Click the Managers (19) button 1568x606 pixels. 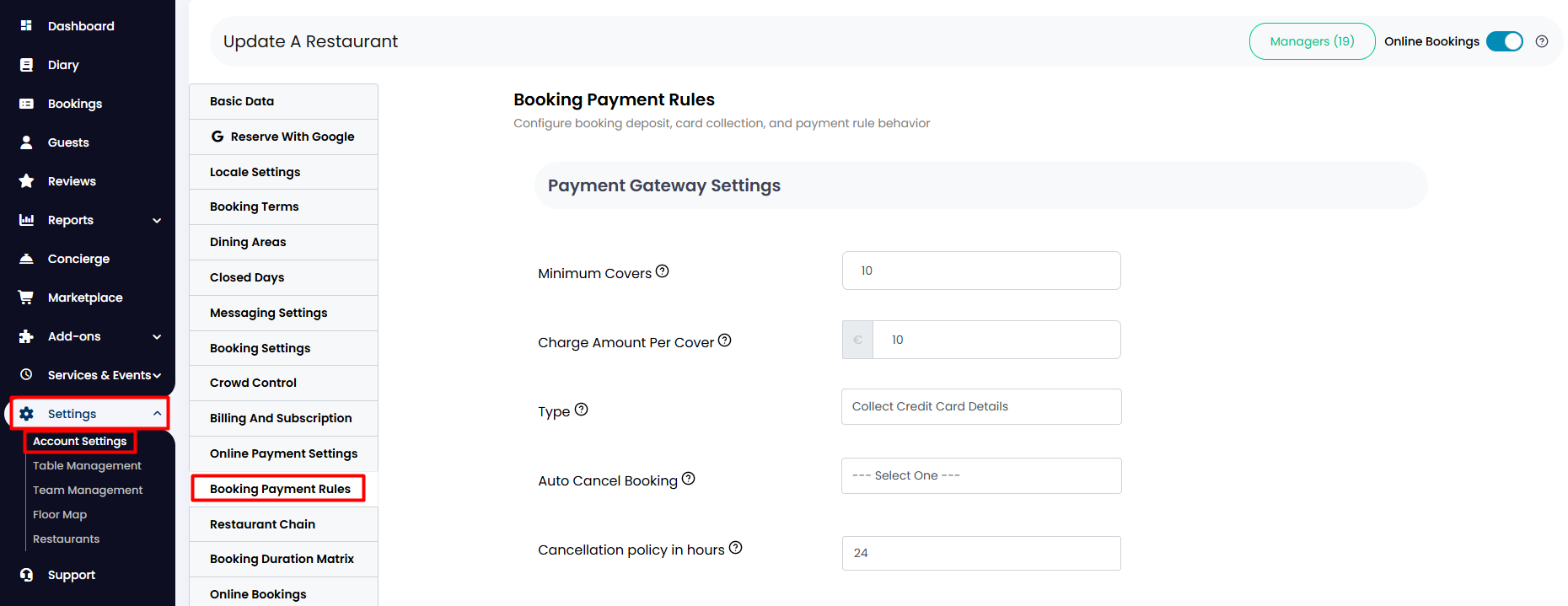(1312, 41)
